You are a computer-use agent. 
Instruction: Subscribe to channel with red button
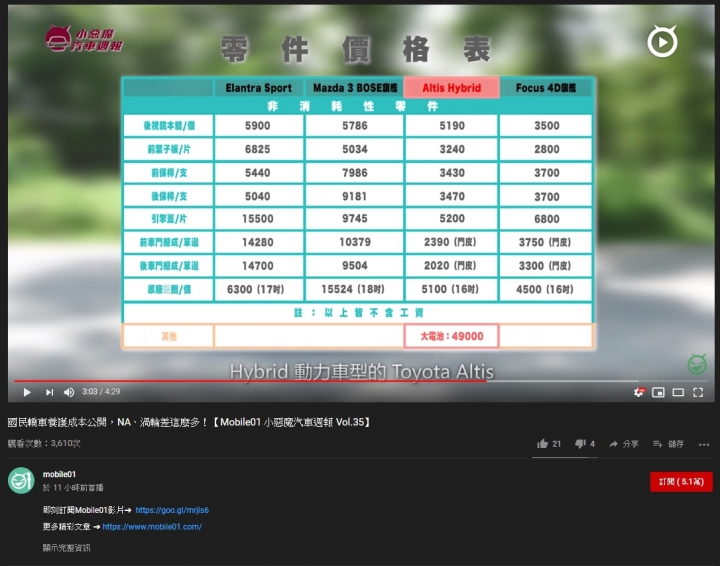click(681, 482)
